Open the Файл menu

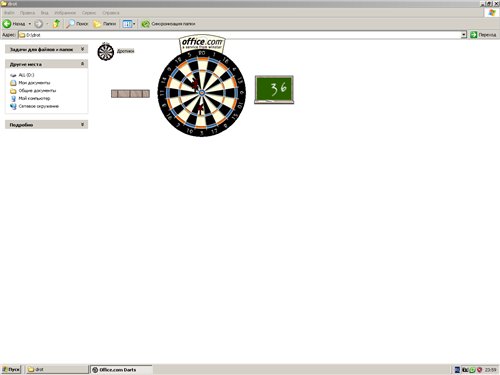point(9,13)
